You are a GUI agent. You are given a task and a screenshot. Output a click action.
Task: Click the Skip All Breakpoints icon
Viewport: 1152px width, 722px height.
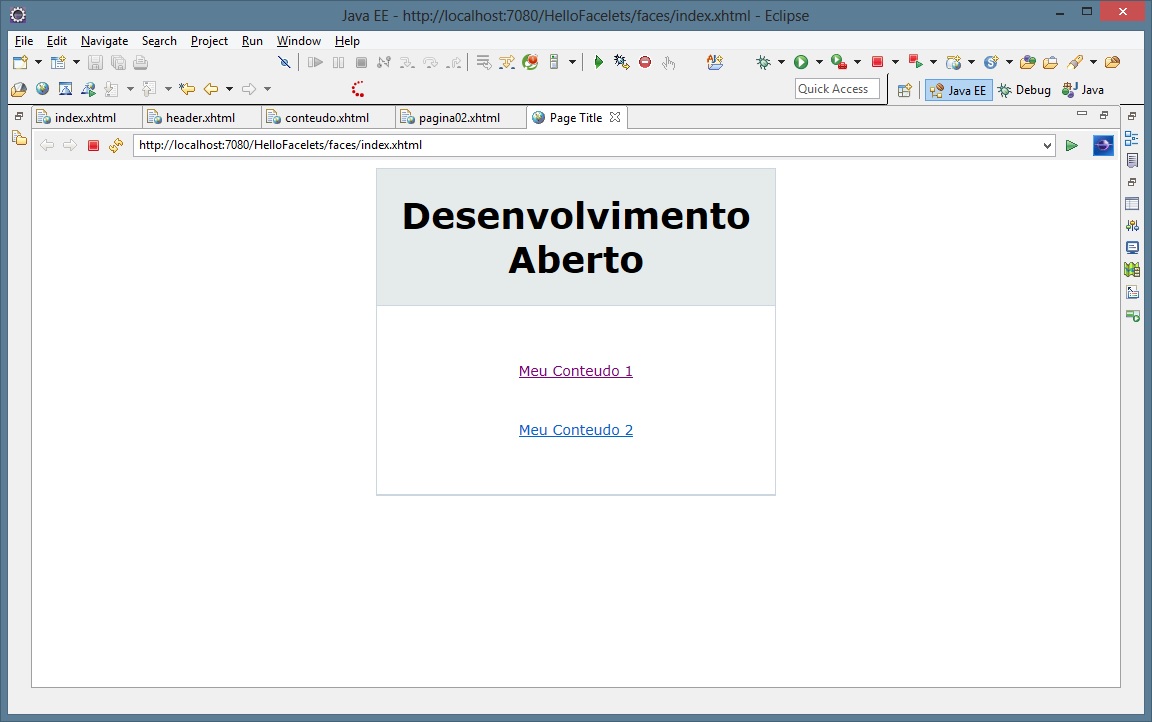pyautogui.click(x=284, y=62)
